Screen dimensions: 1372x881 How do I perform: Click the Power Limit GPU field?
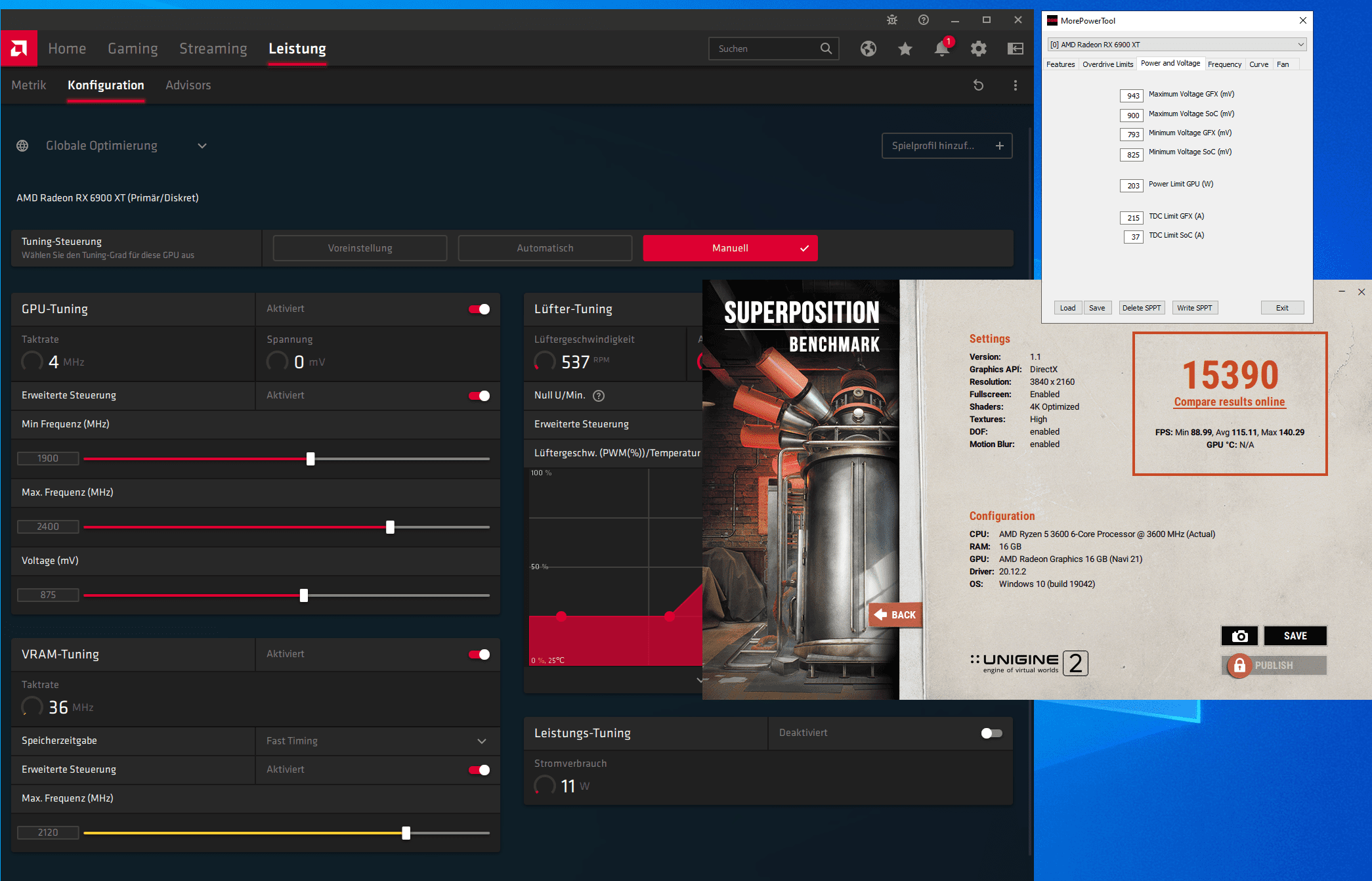coord(1132,185)
